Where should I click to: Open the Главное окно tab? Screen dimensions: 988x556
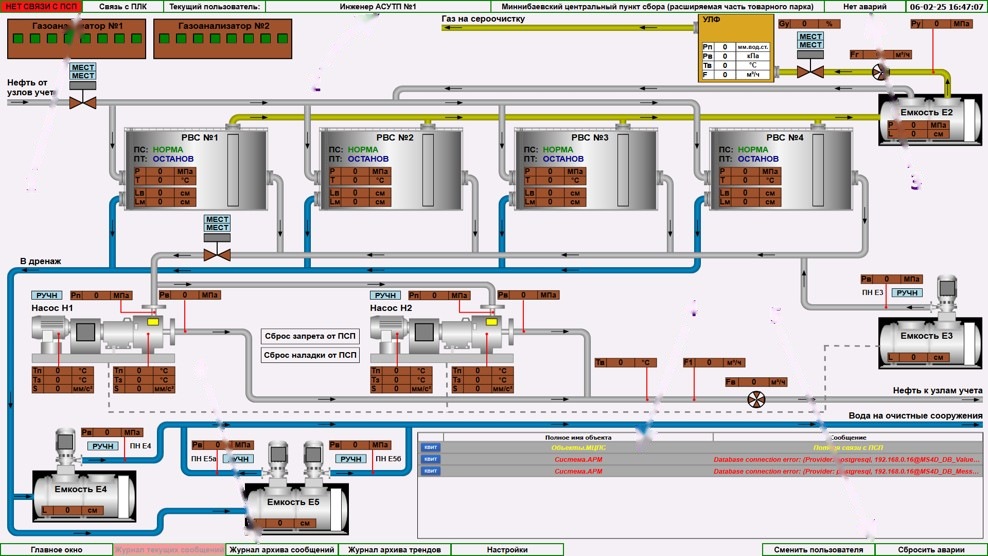click(57, 550)
